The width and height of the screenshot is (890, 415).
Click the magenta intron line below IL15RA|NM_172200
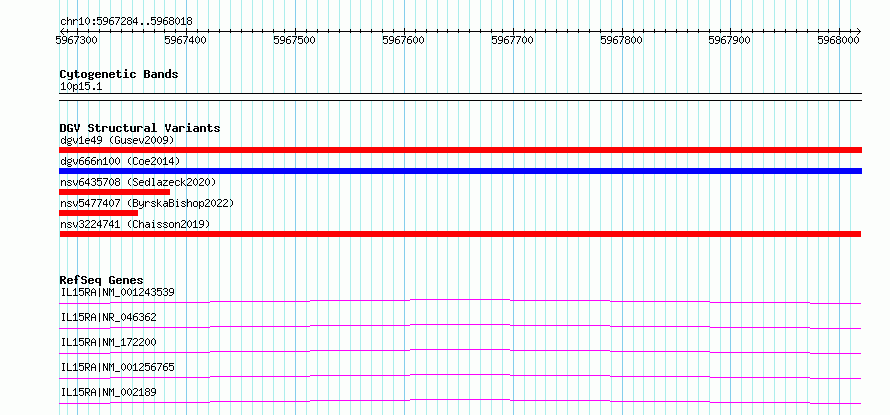[x=460, y=351]
